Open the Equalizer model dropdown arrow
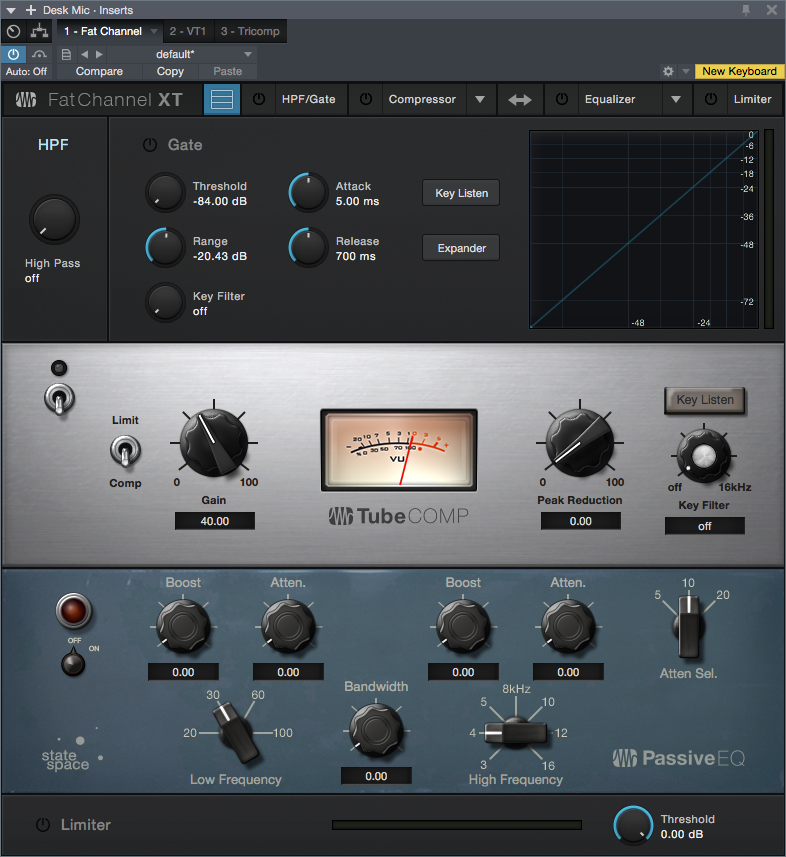Viewport: 786px width, 857px height. (677, 100)
